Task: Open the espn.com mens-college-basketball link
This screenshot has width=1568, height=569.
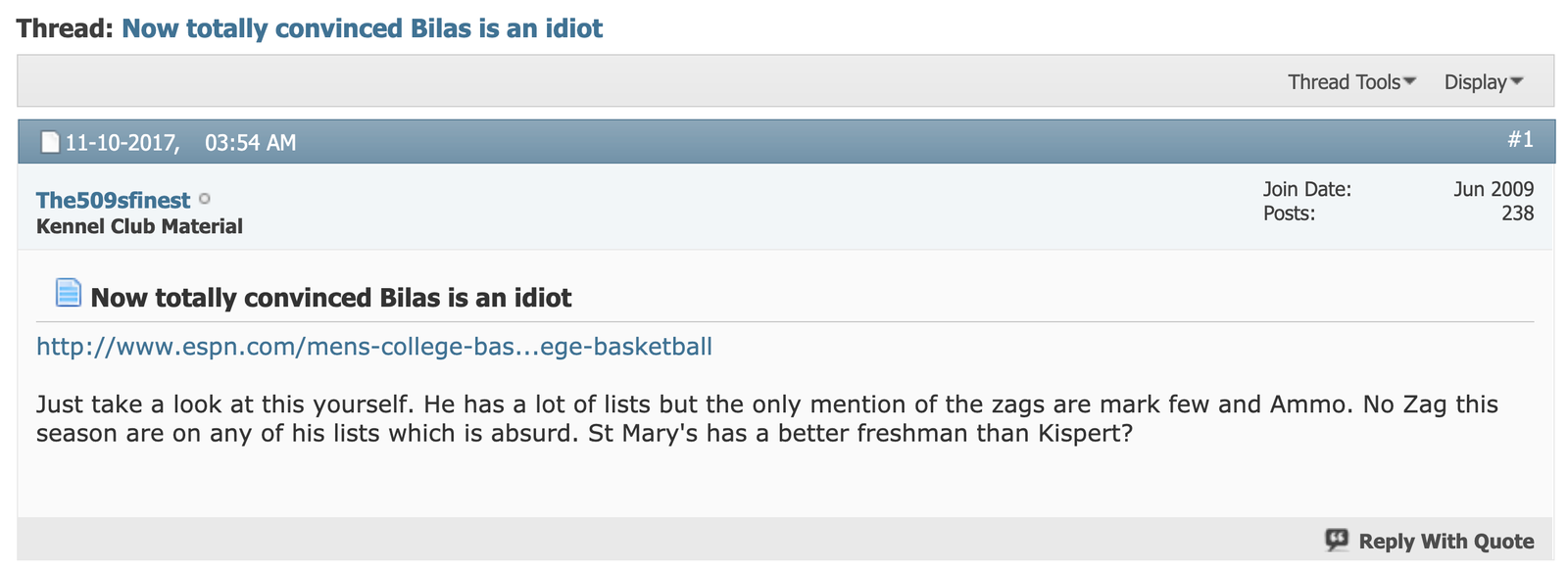Action: click(x=374, y=347)
